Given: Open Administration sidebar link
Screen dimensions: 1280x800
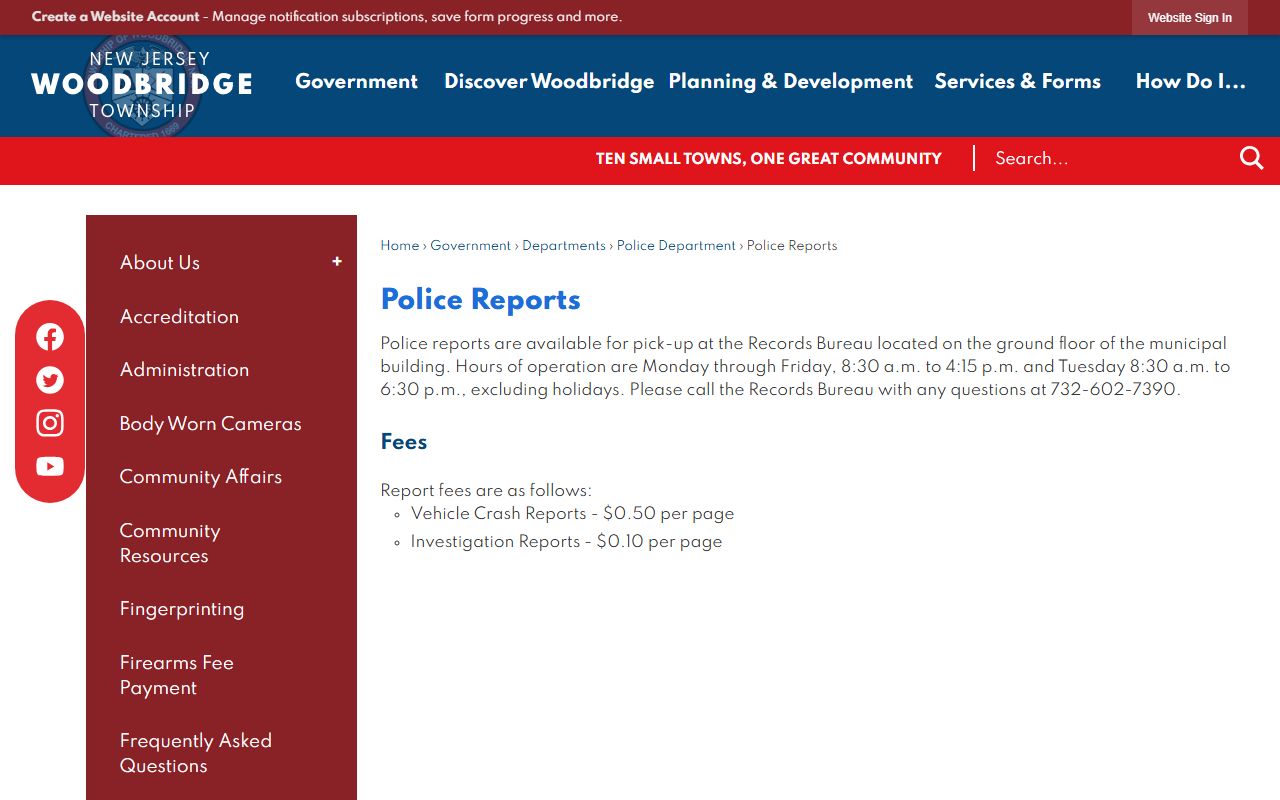Looking at the screenshot, I should pyautogui.click(x=184, y=370).
